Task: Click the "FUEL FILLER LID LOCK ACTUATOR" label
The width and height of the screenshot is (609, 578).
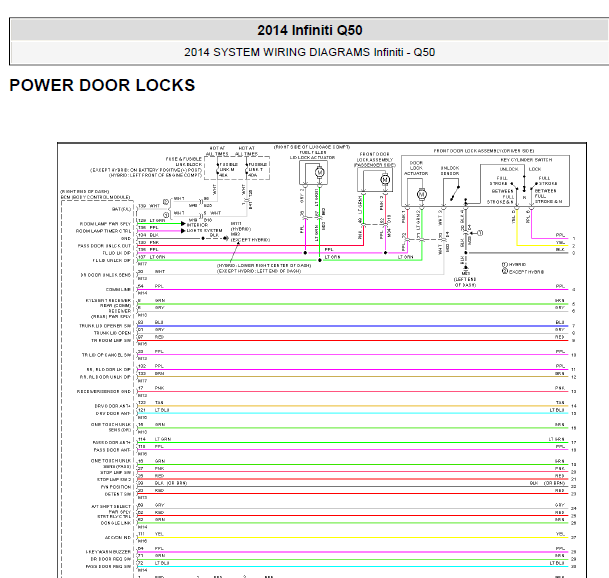Action: (x=312, y=155)
